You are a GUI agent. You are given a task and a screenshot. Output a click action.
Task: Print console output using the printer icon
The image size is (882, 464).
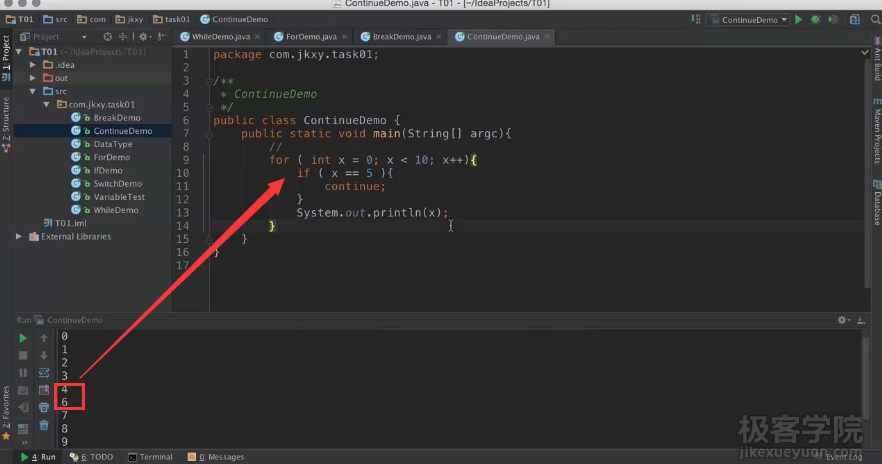coord(43,408)
